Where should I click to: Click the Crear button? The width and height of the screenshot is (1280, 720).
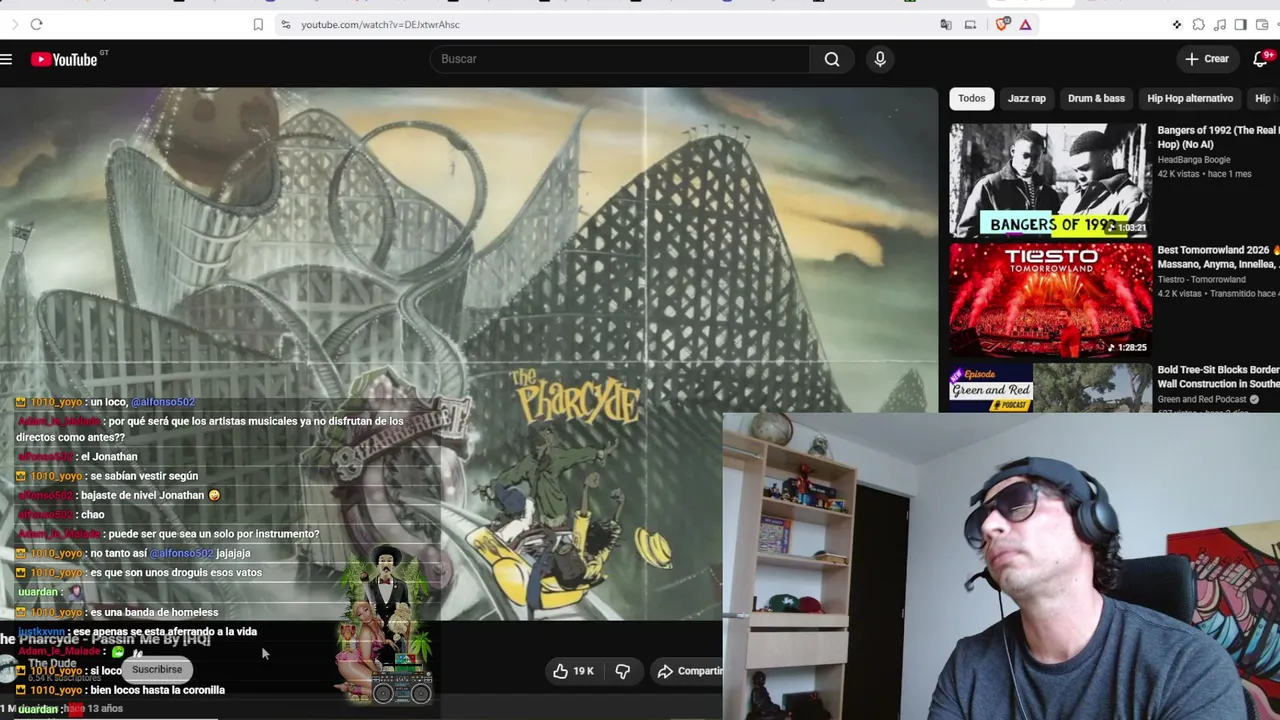point(1207,59)
